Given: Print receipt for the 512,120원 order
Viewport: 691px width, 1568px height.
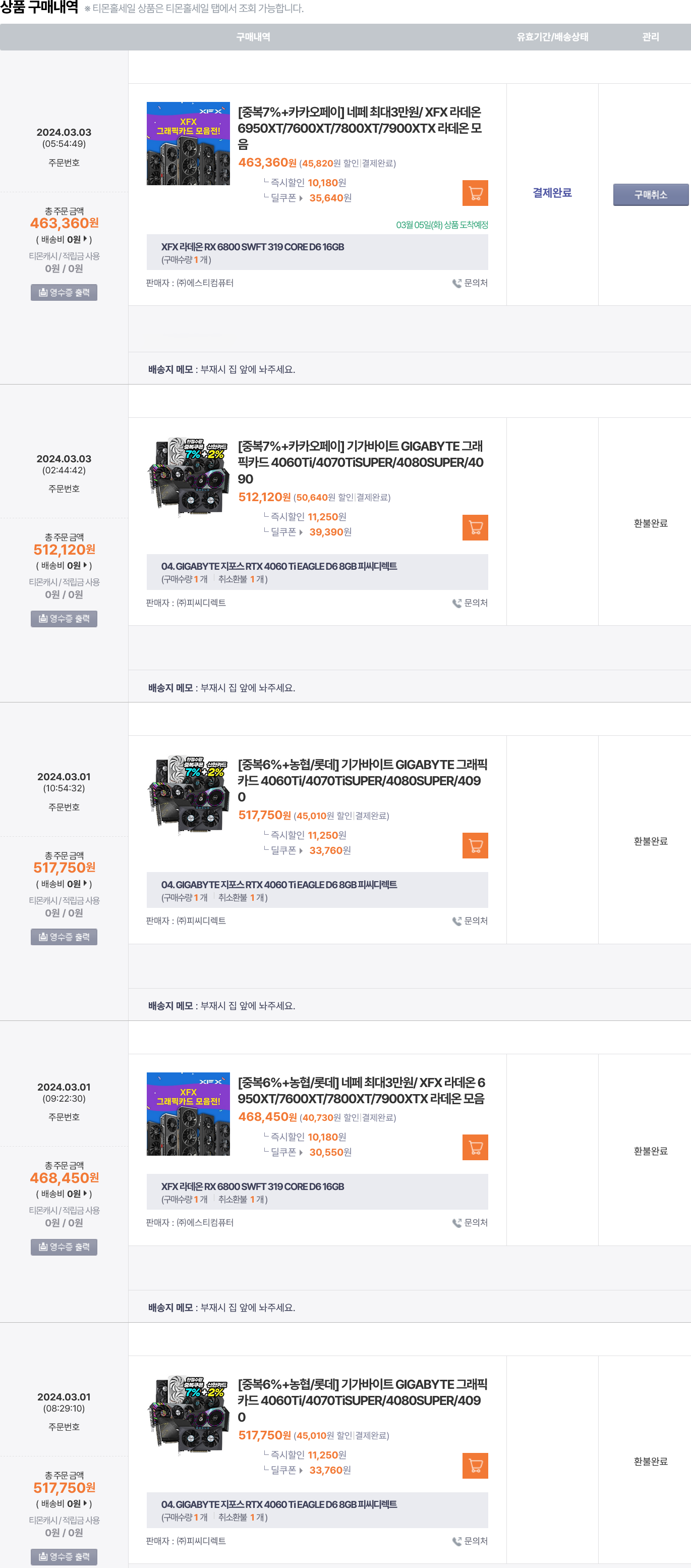Looking at the screenshot, I should [64, 619].
